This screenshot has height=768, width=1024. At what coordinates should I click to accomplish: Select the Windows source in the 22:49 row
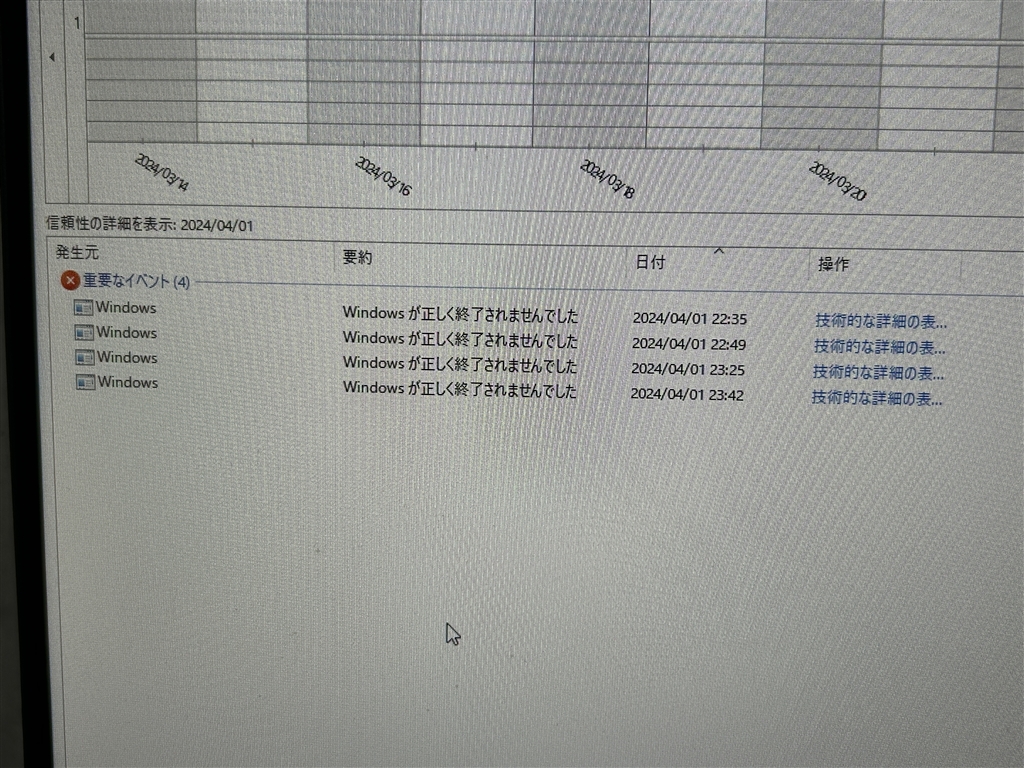point(127,332)
